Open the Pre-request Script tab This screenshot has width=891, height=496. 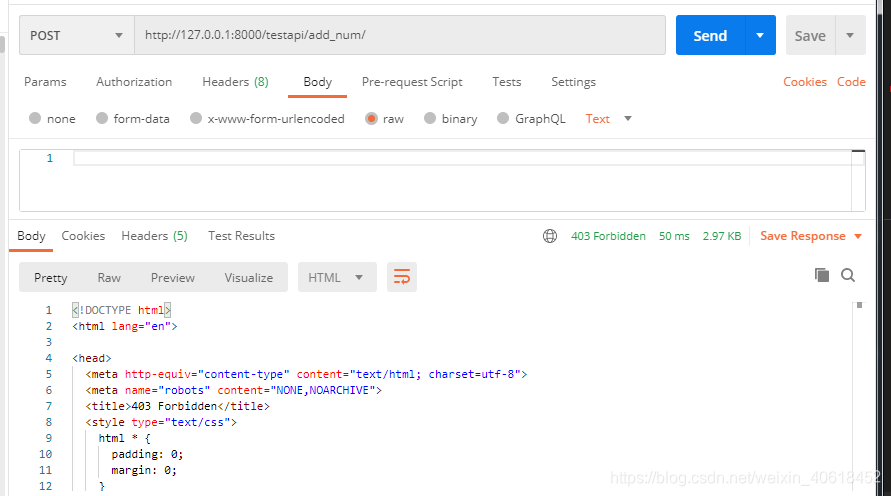coord(412,82)
